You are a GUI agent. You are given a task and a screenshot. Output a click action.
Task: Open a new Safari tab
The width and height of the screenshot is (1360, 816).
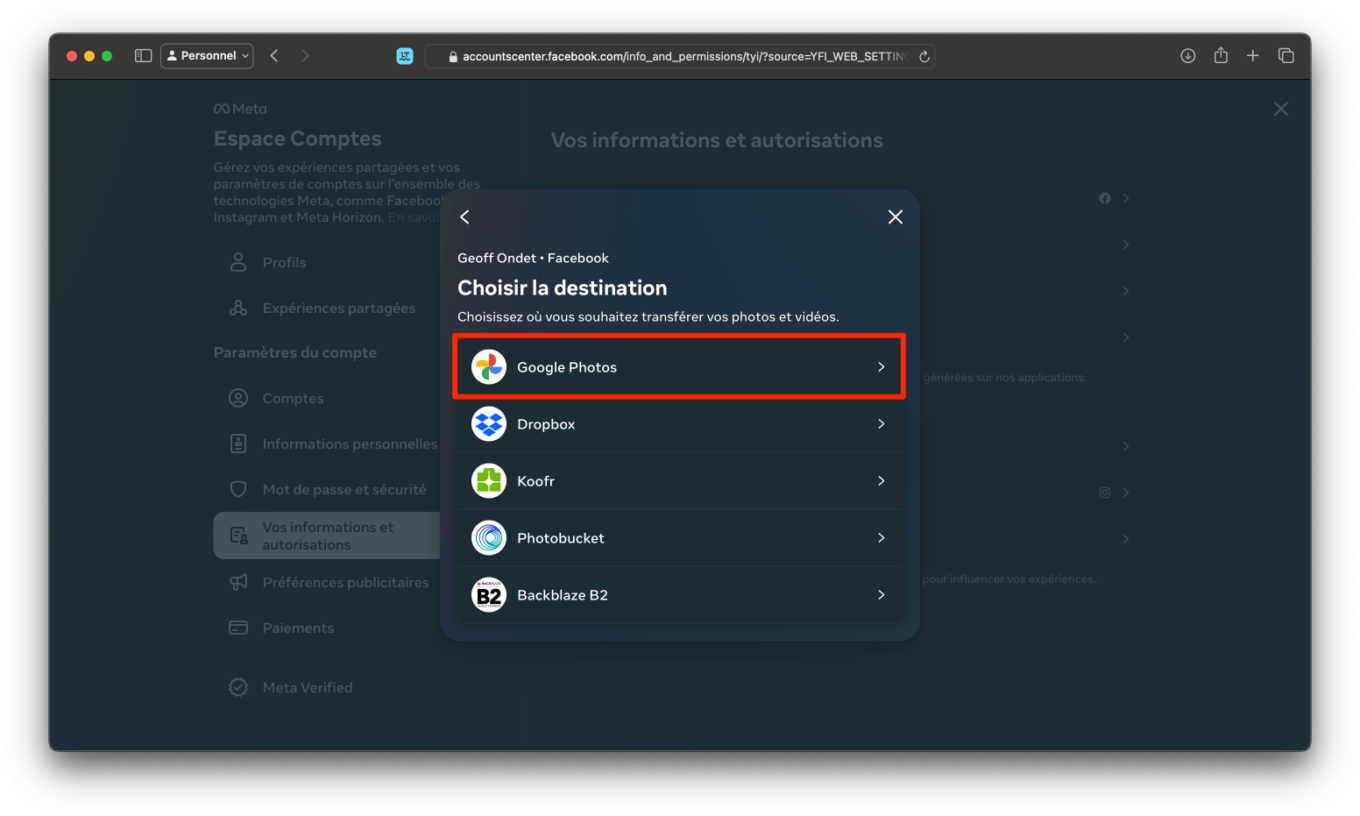(x=1253, y=56)
